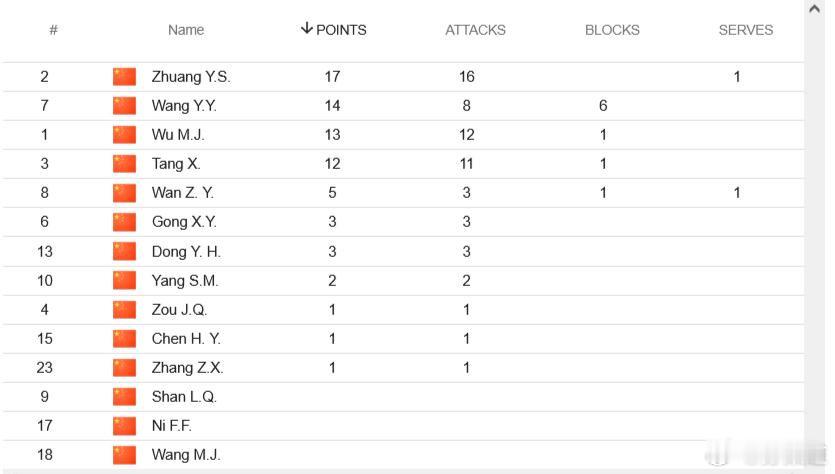Viewport: 835px width, 474px height.
Task: Click the China flag beside Zhuang Y.S.
Action: (x=124, y=77)
